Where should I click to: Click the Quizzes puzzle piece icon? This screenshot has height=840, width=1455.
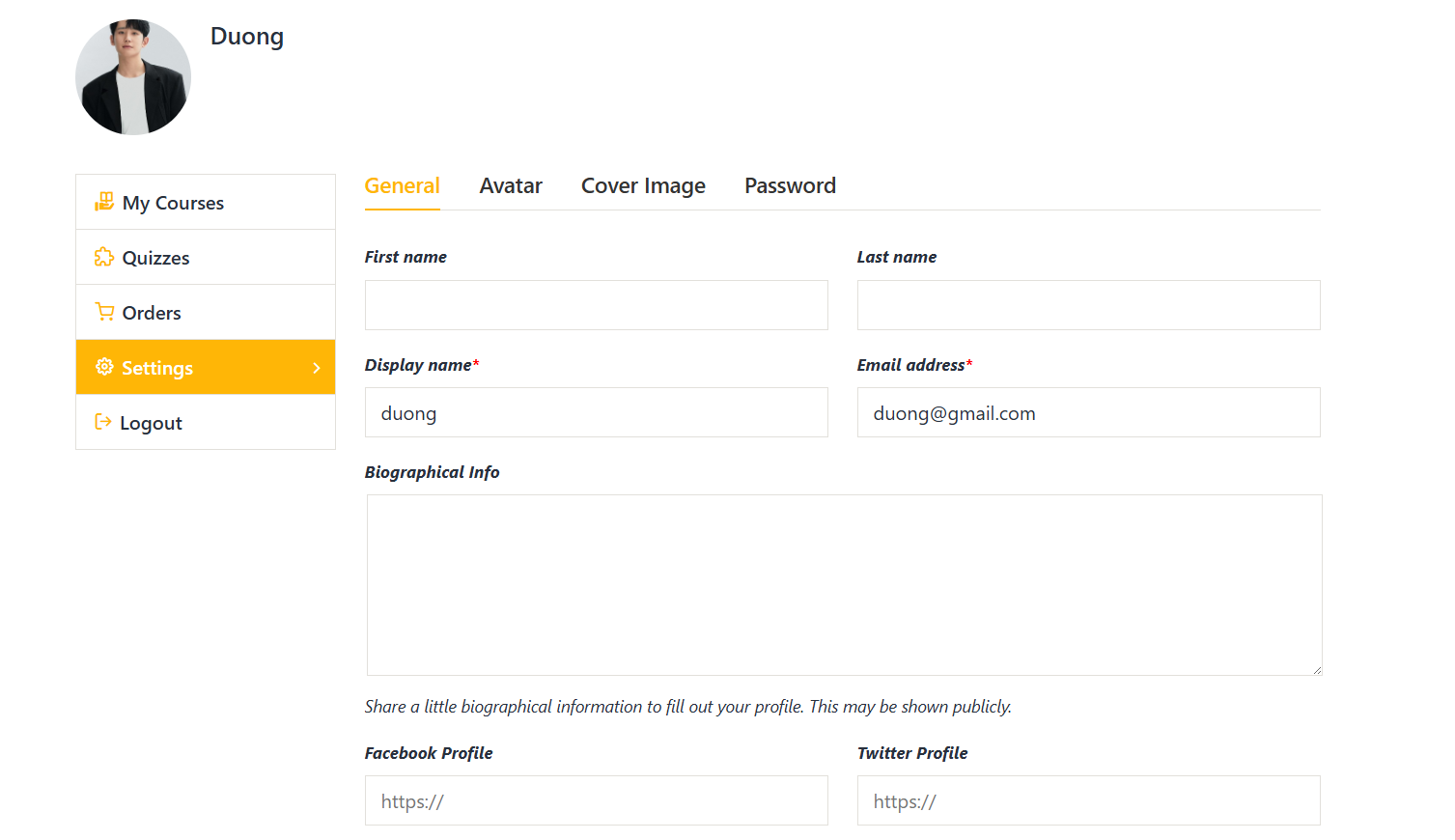[104, 257]
